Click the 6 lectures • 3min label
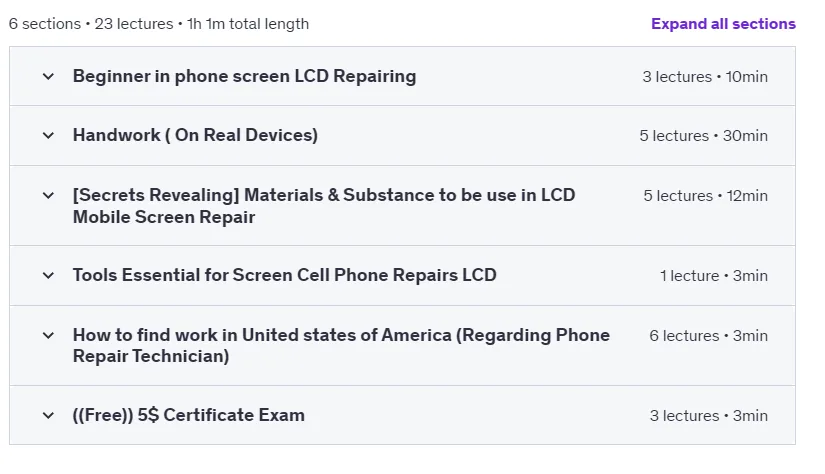825x474 pixels. click(x=709, y=336)
